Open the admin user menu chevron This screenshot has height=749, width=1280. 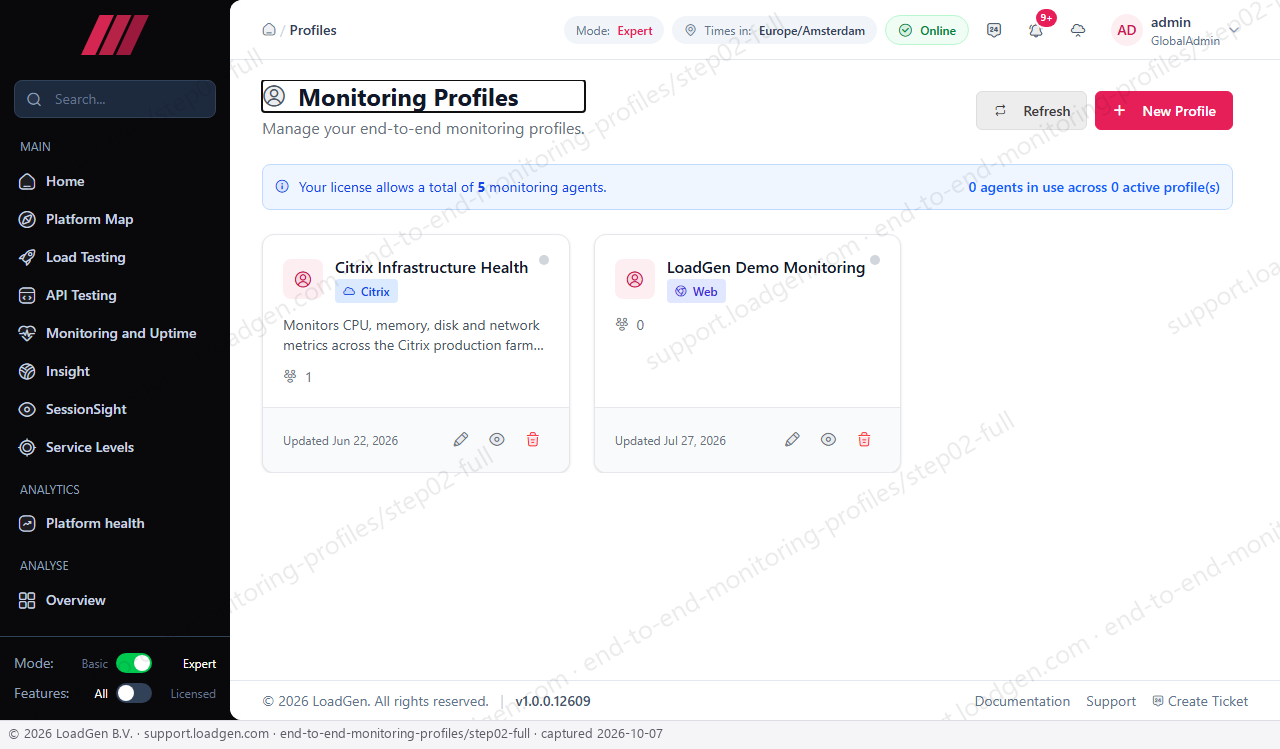click(x=1234, y=30)
